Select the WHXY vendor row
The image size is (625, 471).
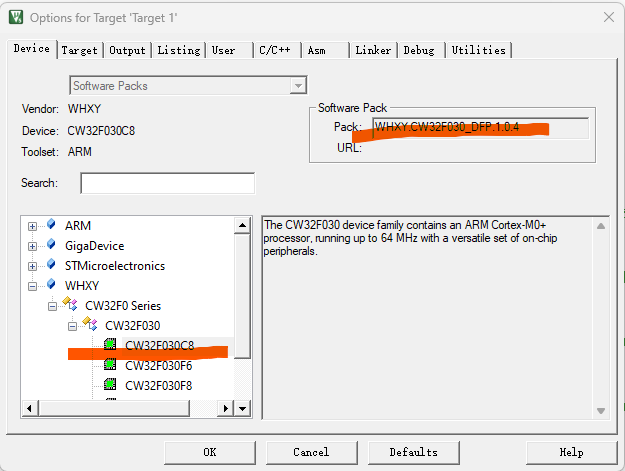[82, 286]
